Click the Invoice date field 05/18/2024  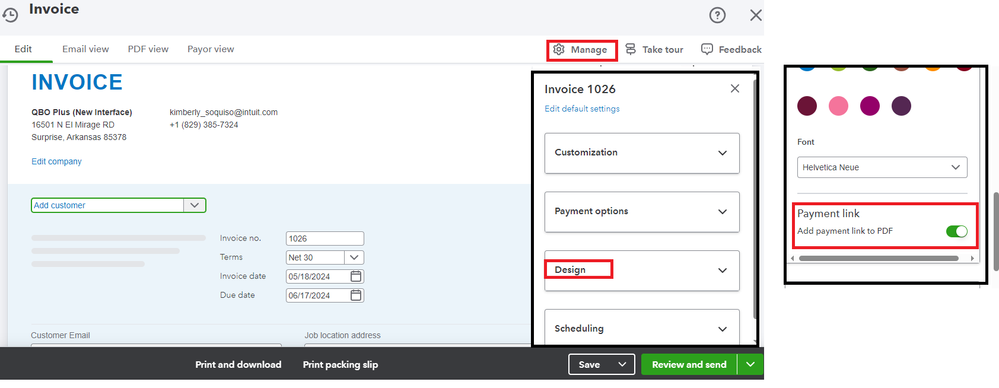coord(325,277)
